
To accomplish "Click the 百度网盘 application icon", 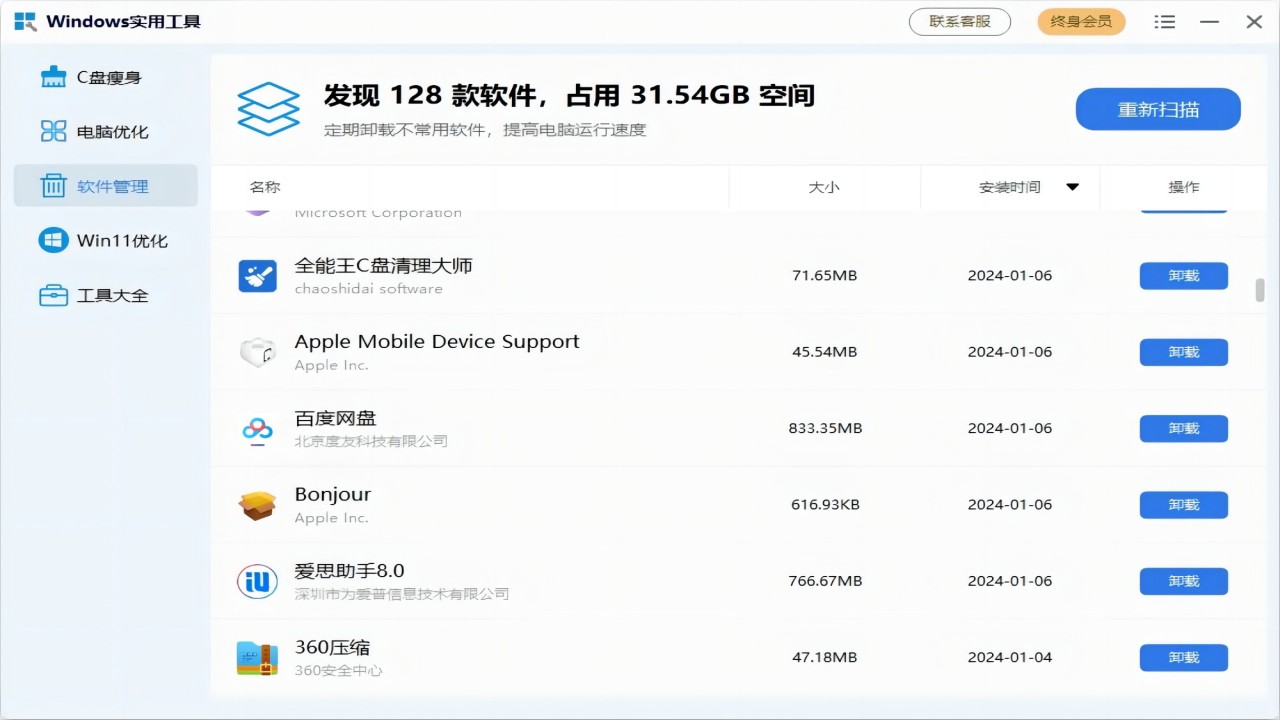I will 257,428.
